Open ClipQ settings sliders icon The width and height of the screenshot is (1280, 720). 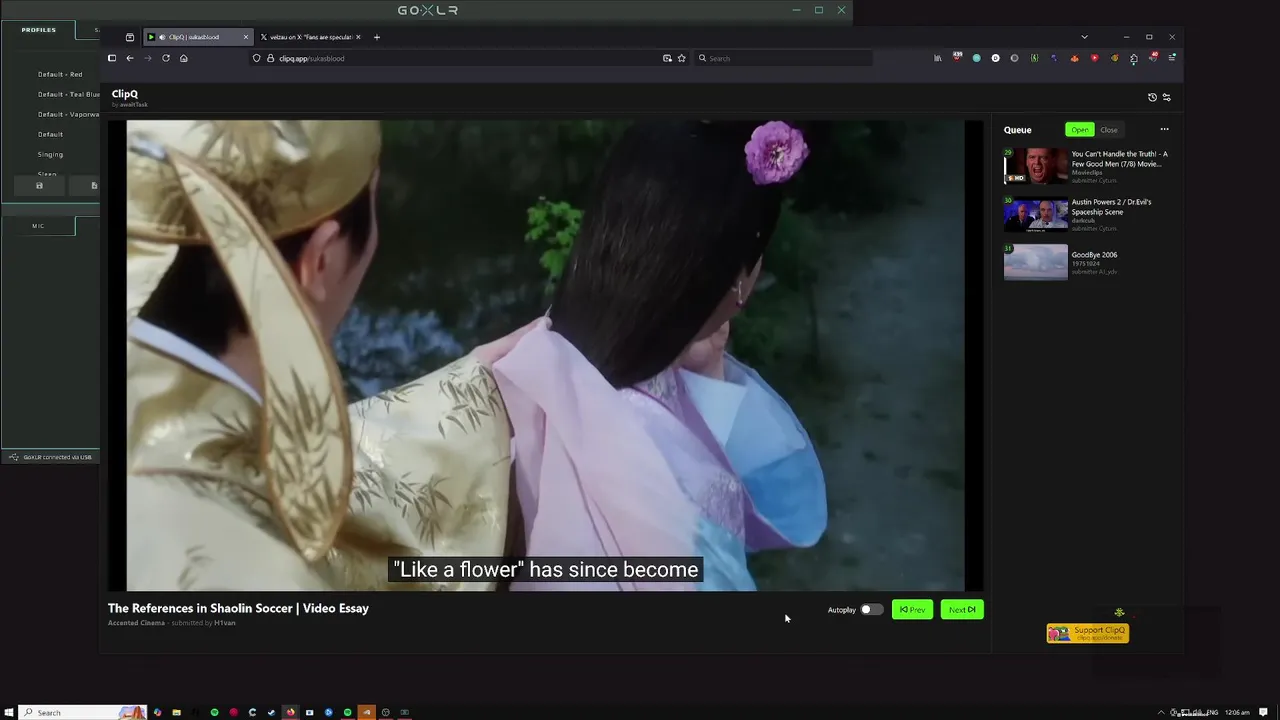pos(1166,97)
